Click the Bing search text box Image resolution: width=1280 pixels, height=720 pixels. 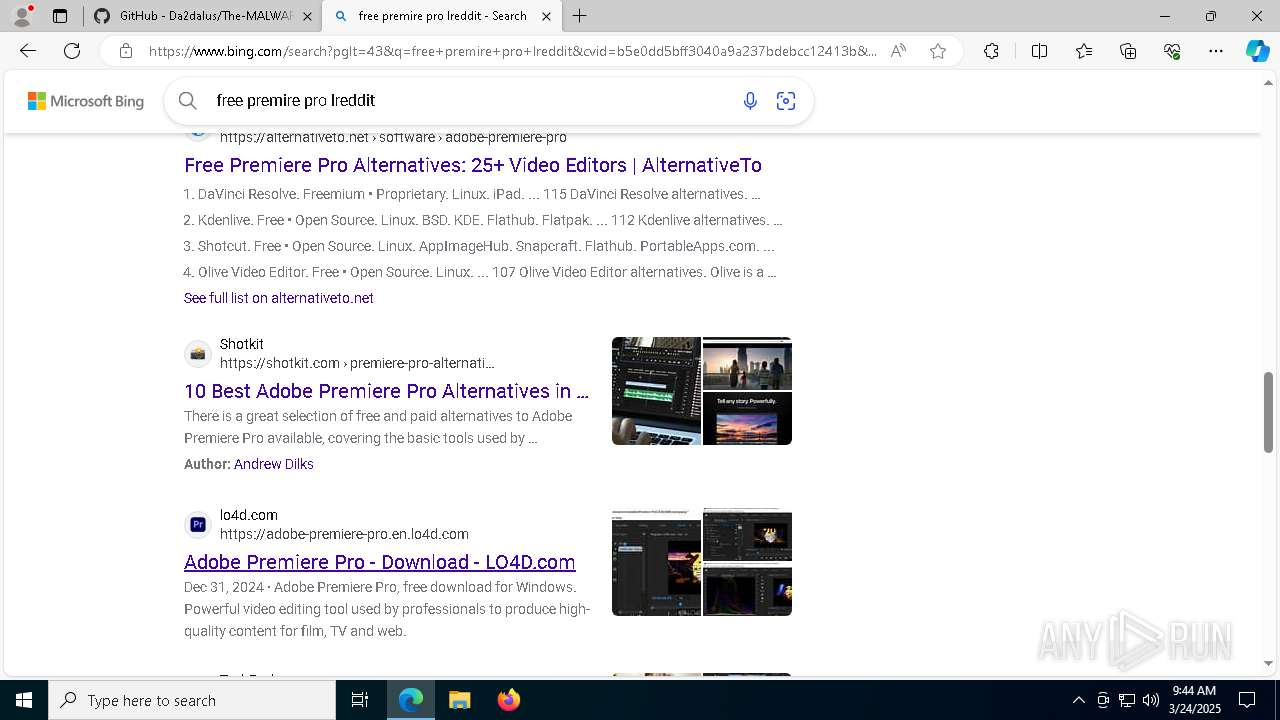[470, 100]
